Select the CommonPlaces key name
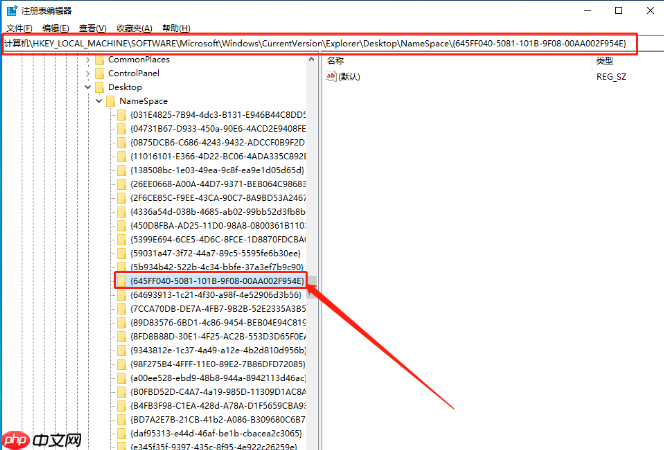664x450 pixels. (139, 60)
